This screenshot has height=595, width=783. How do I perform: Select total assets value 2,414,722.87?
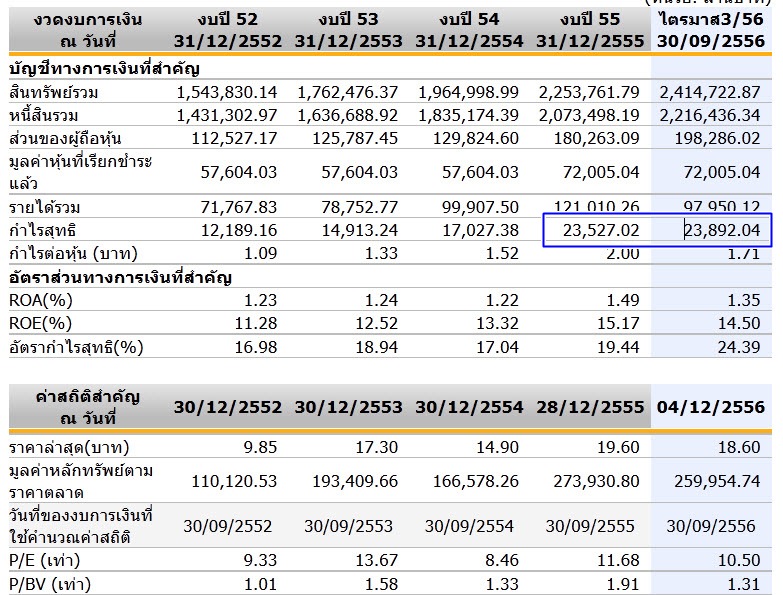tap(710, 92)
